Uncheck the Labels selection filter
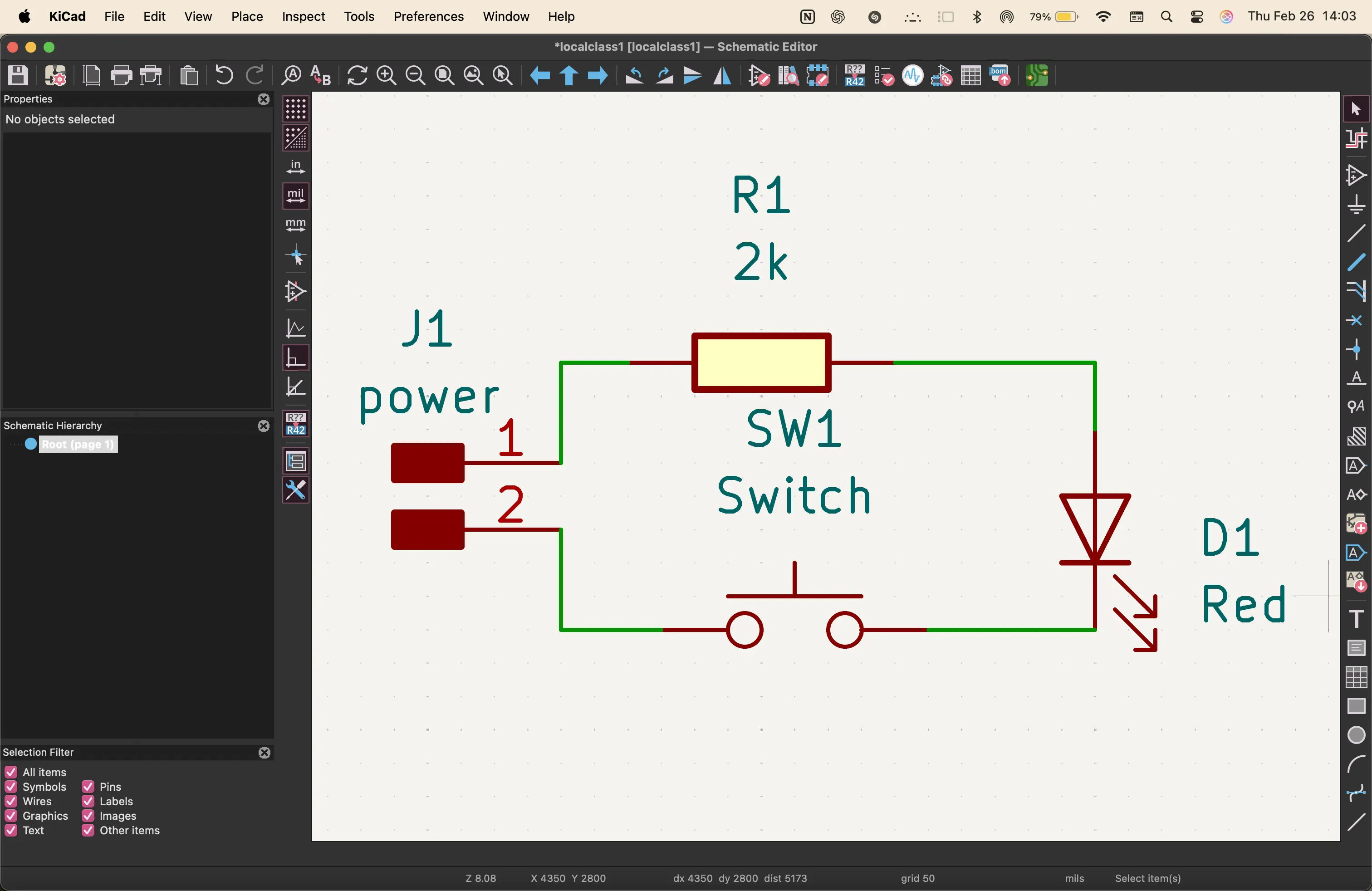The width and height of the screenshot is (1372, 891). 88,801
